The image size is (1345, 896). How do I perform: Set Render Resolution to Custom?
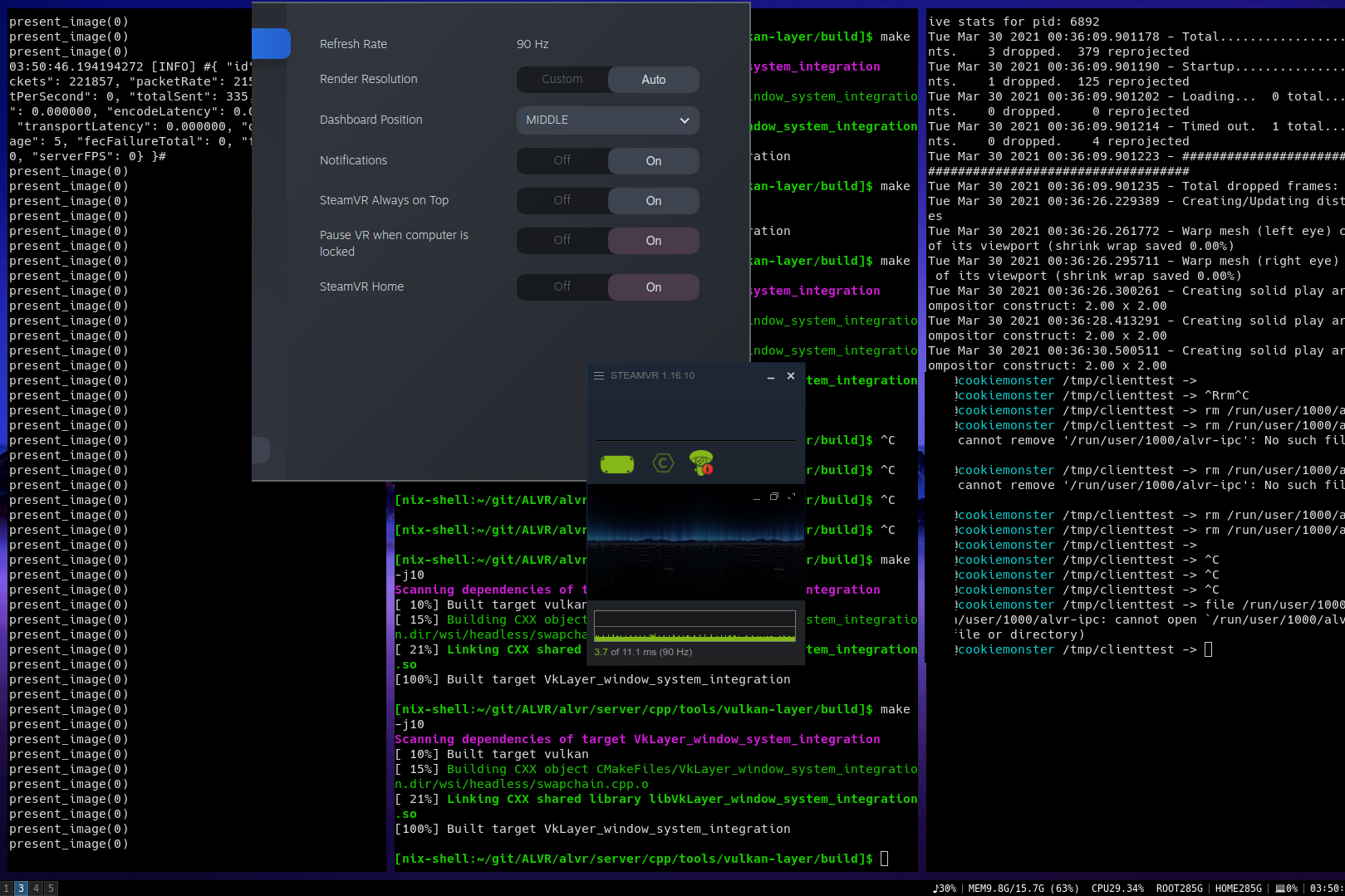pos(562,80)
